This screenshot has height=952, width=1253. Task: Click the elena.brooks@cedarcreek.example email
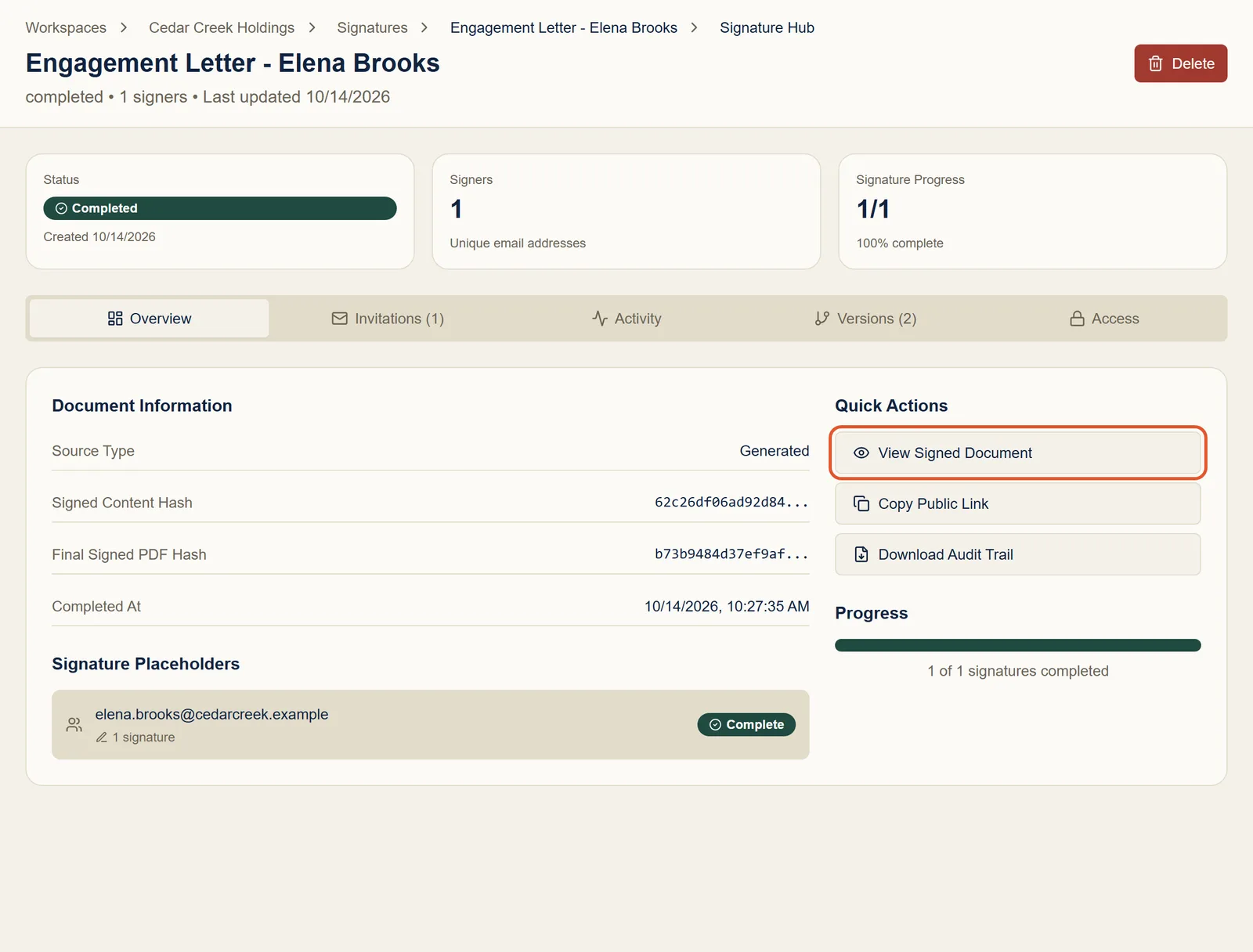pos(211,714)
